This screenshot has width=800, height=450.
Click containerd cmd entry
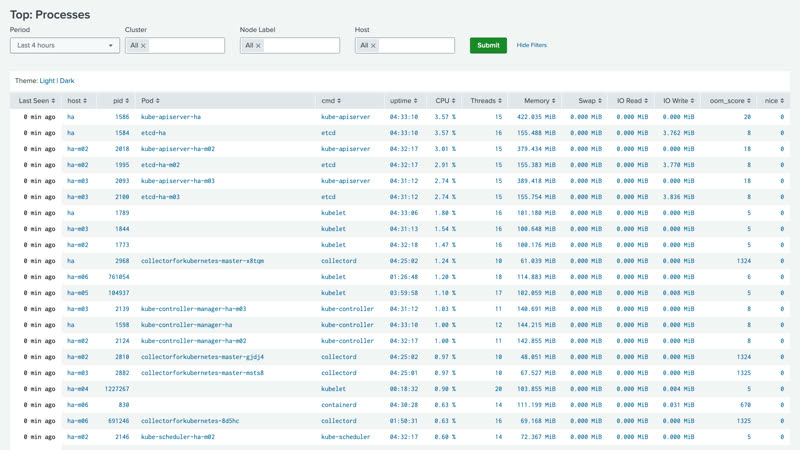click(x=339, y=405)
